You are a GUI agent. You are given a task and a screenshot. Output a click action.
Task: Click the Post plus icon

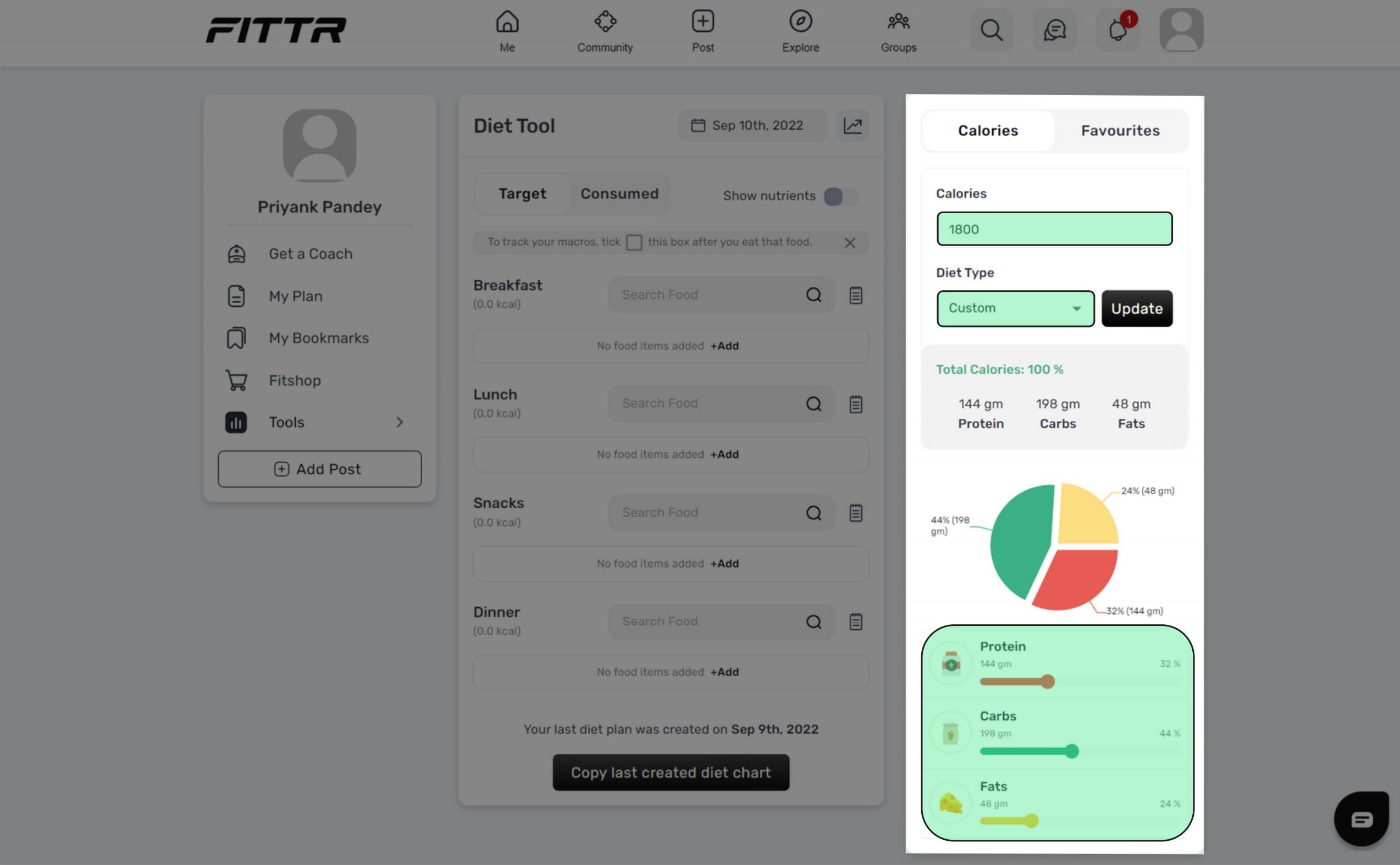point(702,22)
